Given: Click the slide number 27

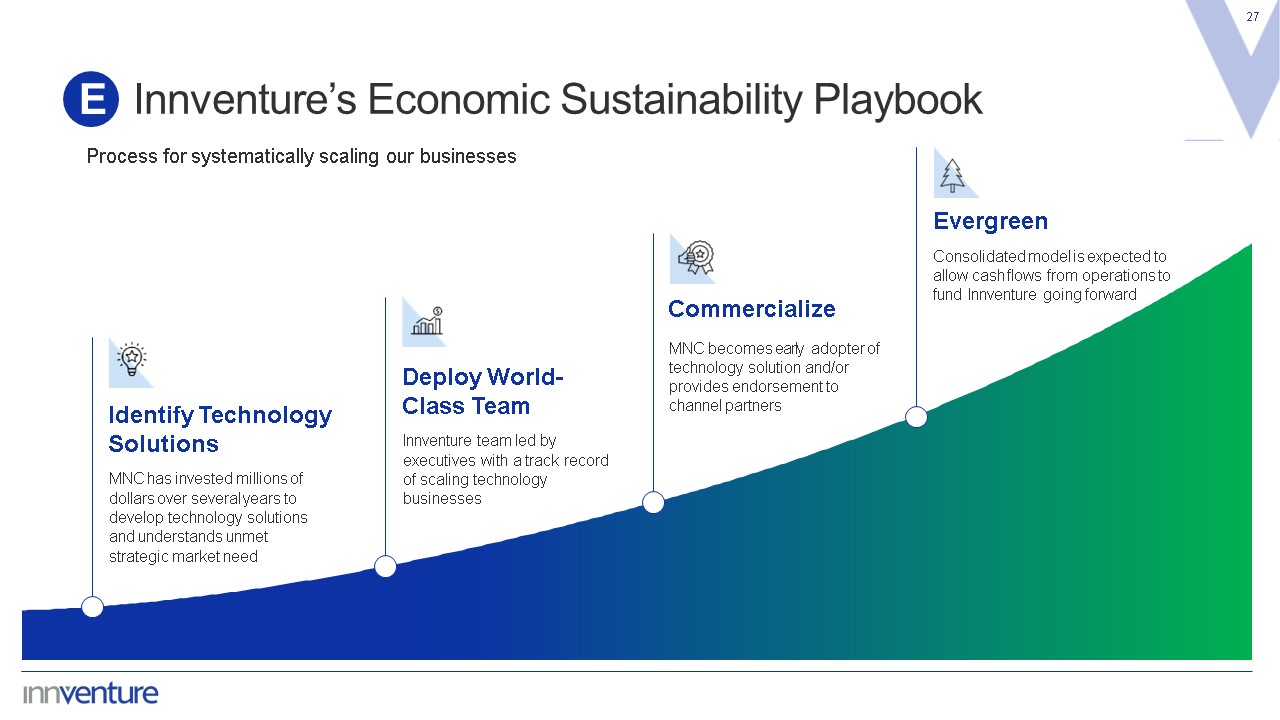Looking at the screenshot, I should (1252, 17).
